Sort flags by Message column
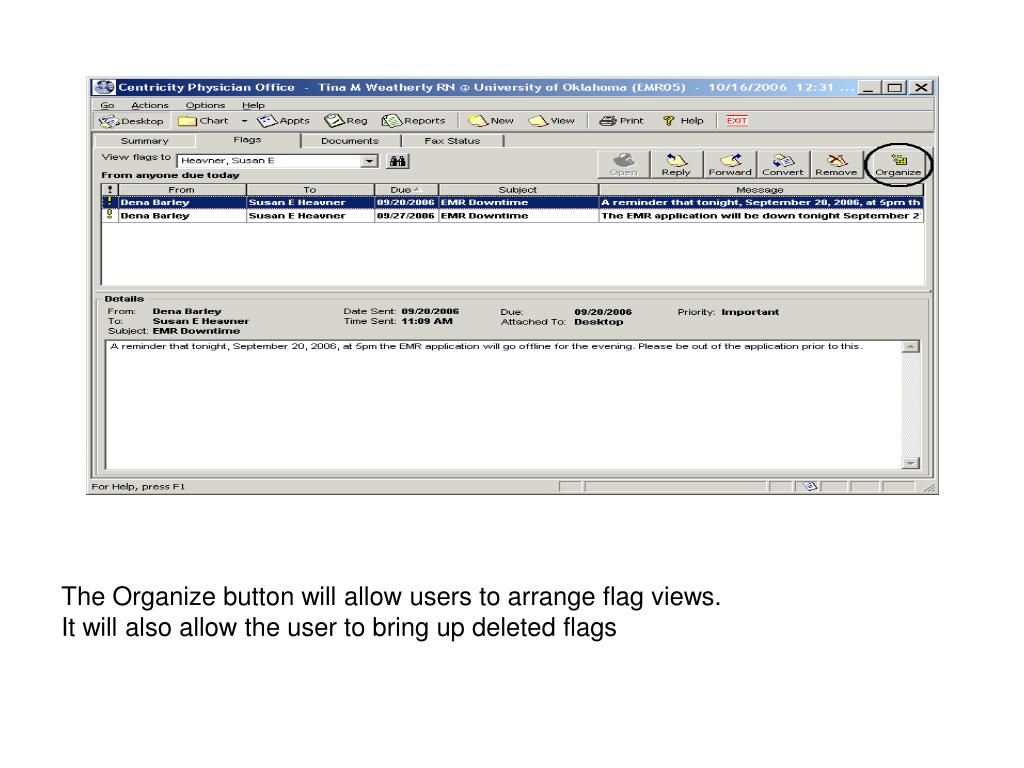 [761, 189]
